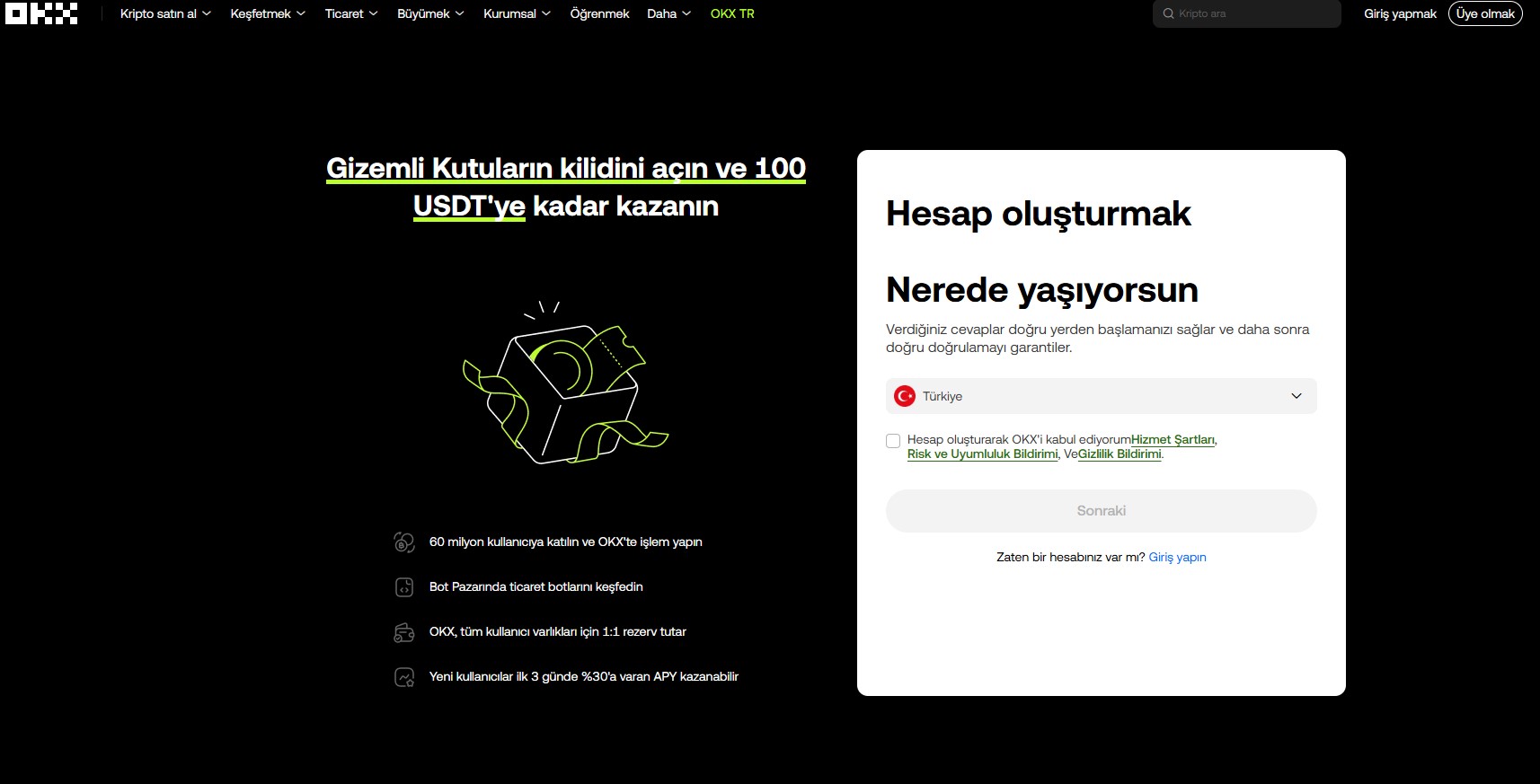Screen dimensions: 1540x784
Task: Expand the Kurumsal menu
Action: coord(517,13)
